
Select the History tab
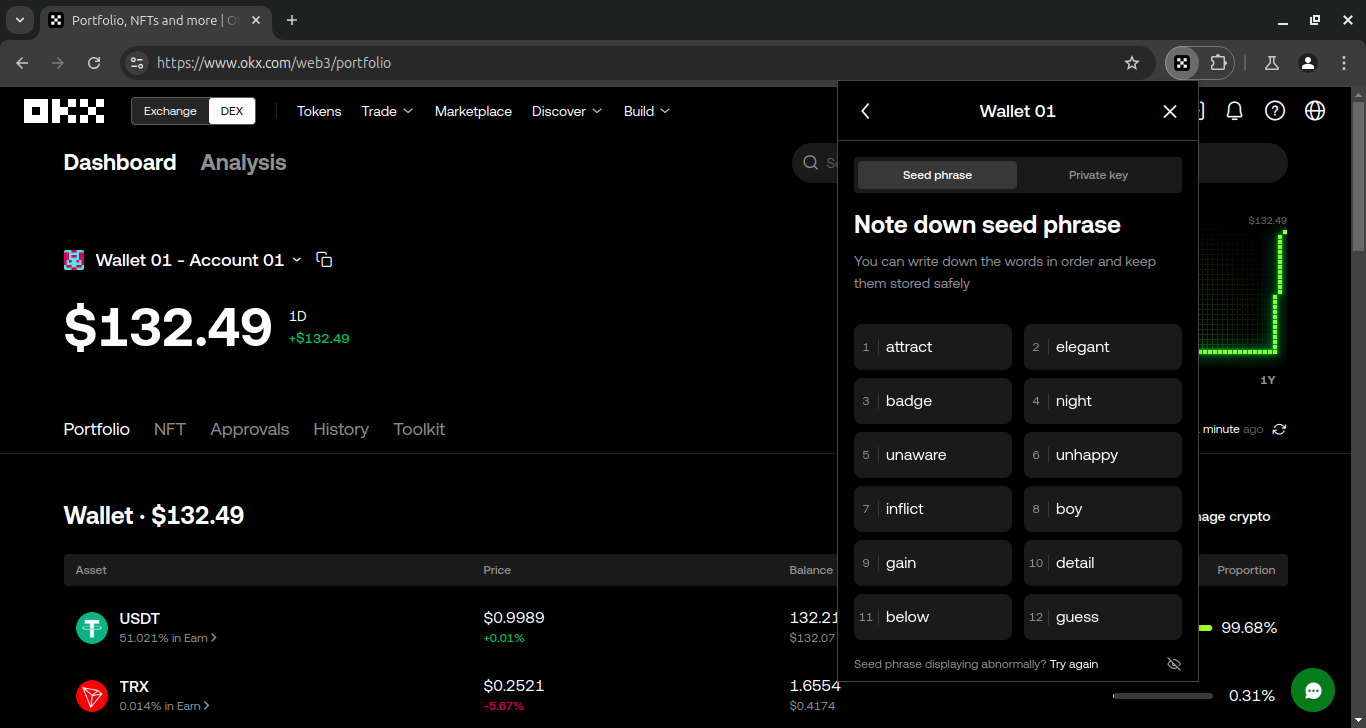[341, 429]
